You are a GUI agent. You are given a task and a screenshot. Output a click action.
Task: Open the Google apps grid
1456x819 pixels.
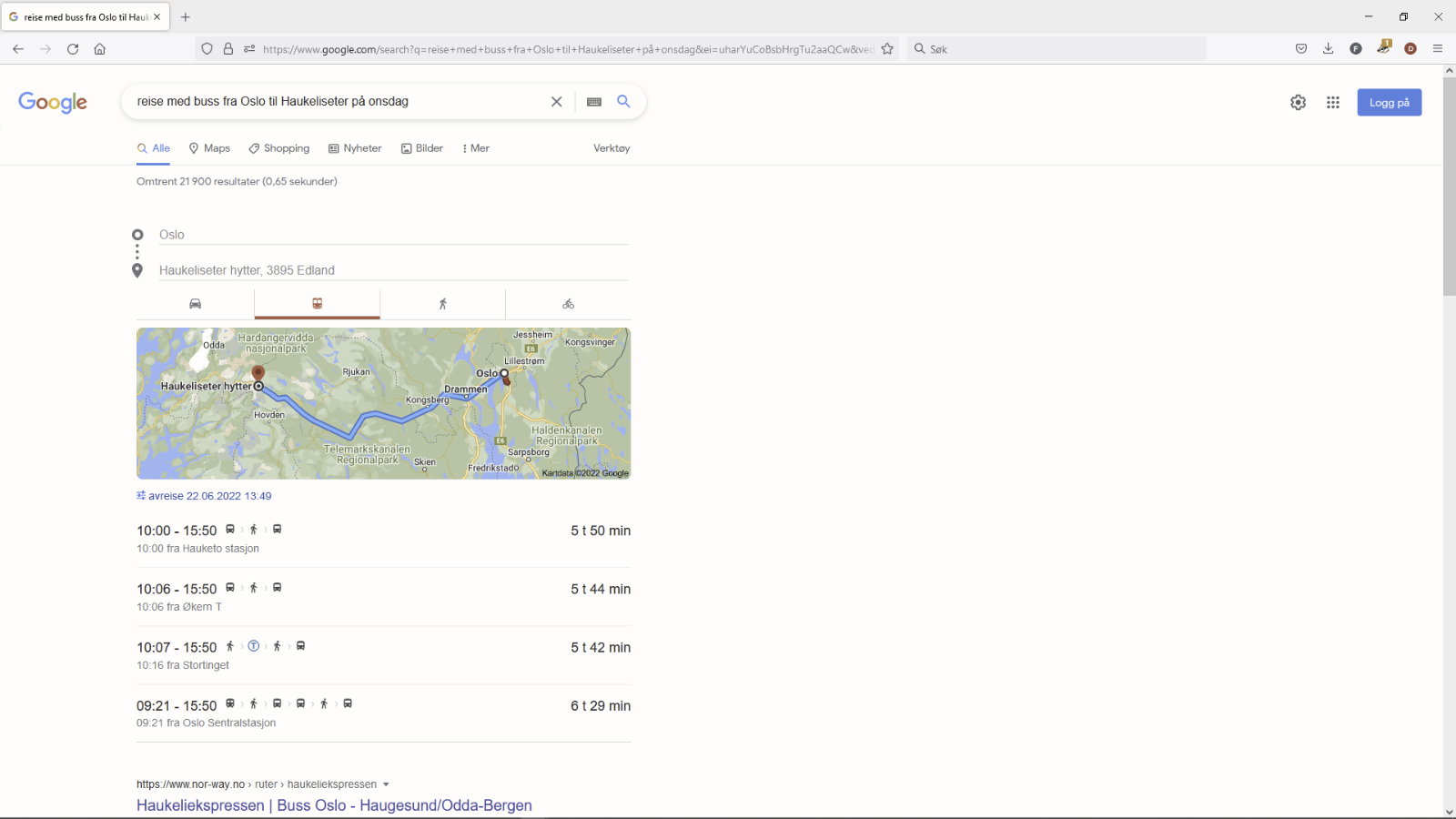[x=1333, y=103]
